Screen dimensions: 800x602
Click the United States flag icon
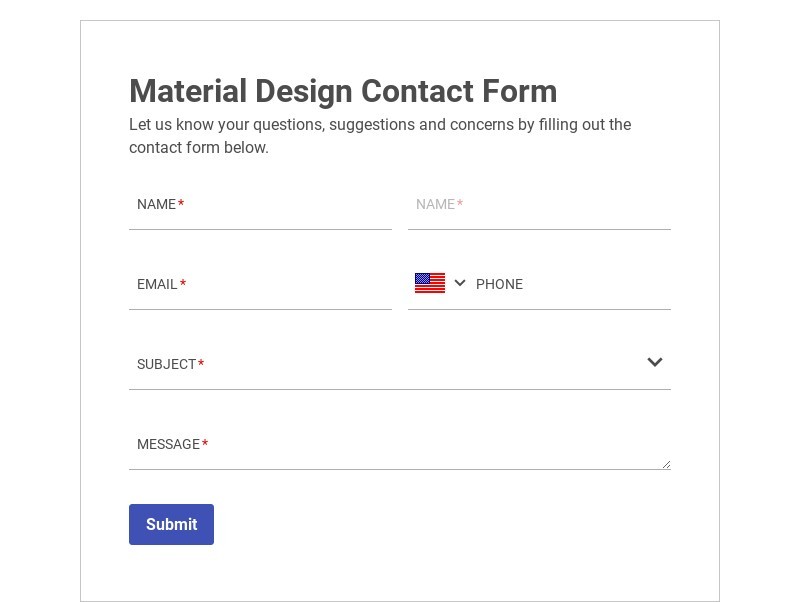point(430,283)
